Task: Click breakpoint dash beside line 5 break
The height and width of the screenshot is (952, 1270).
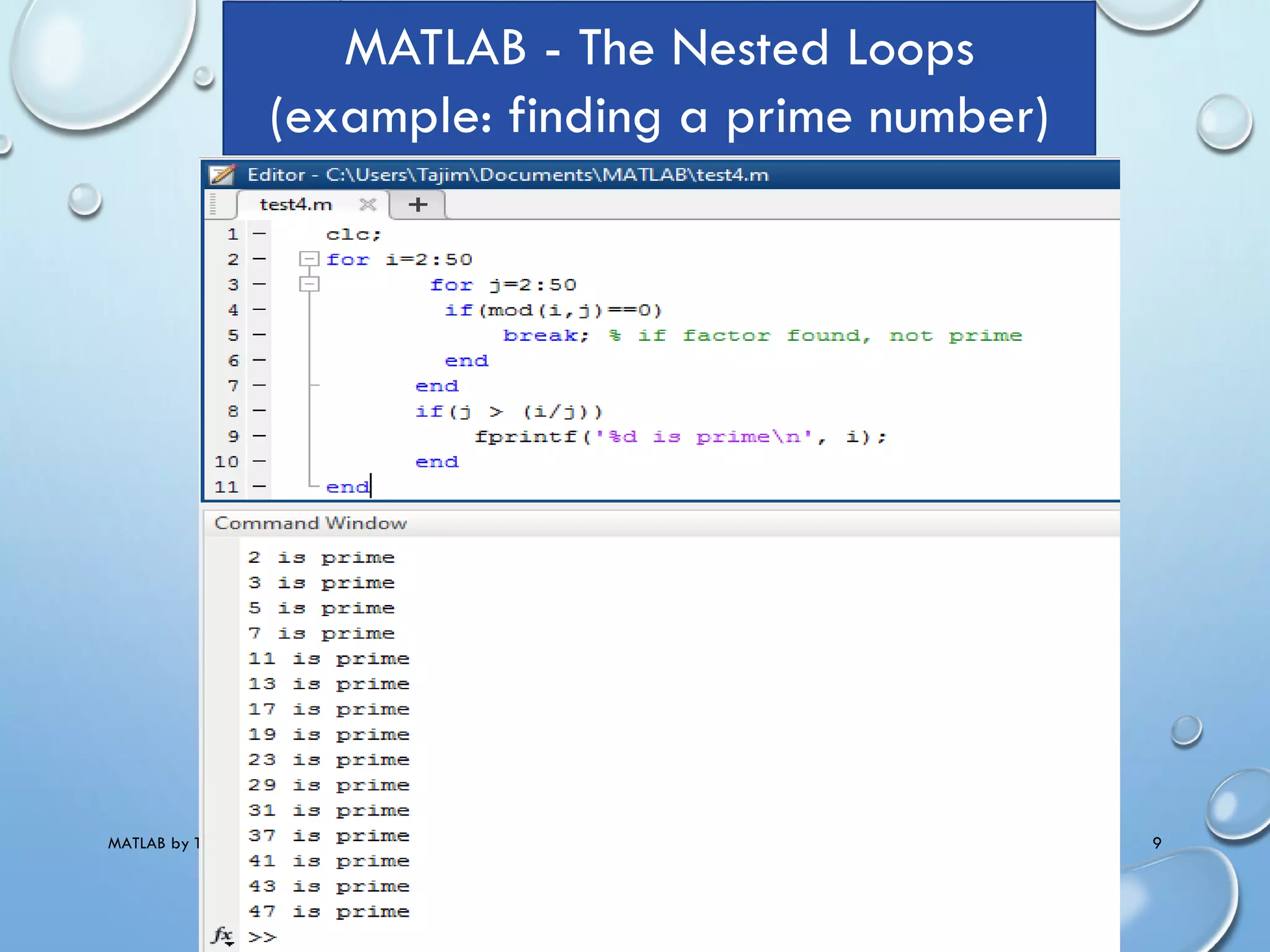Action: click(x=259, y=335)
